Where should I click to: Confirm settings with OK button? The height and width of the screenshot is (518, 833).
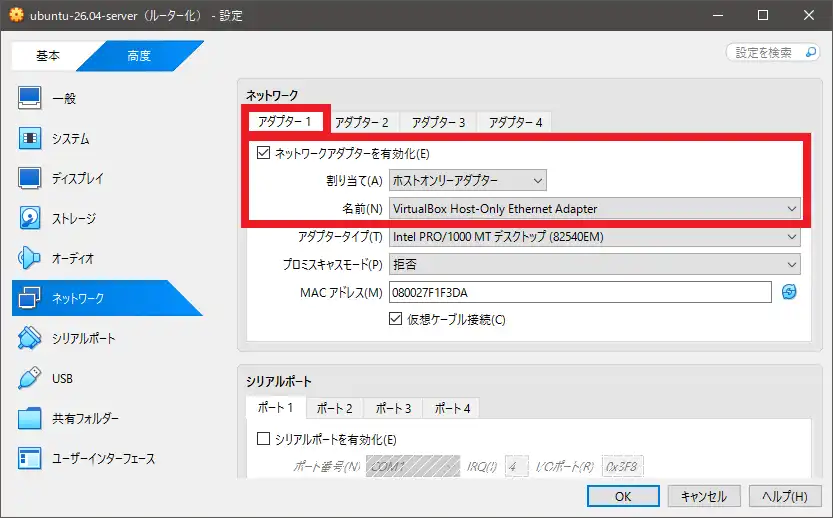623,496
